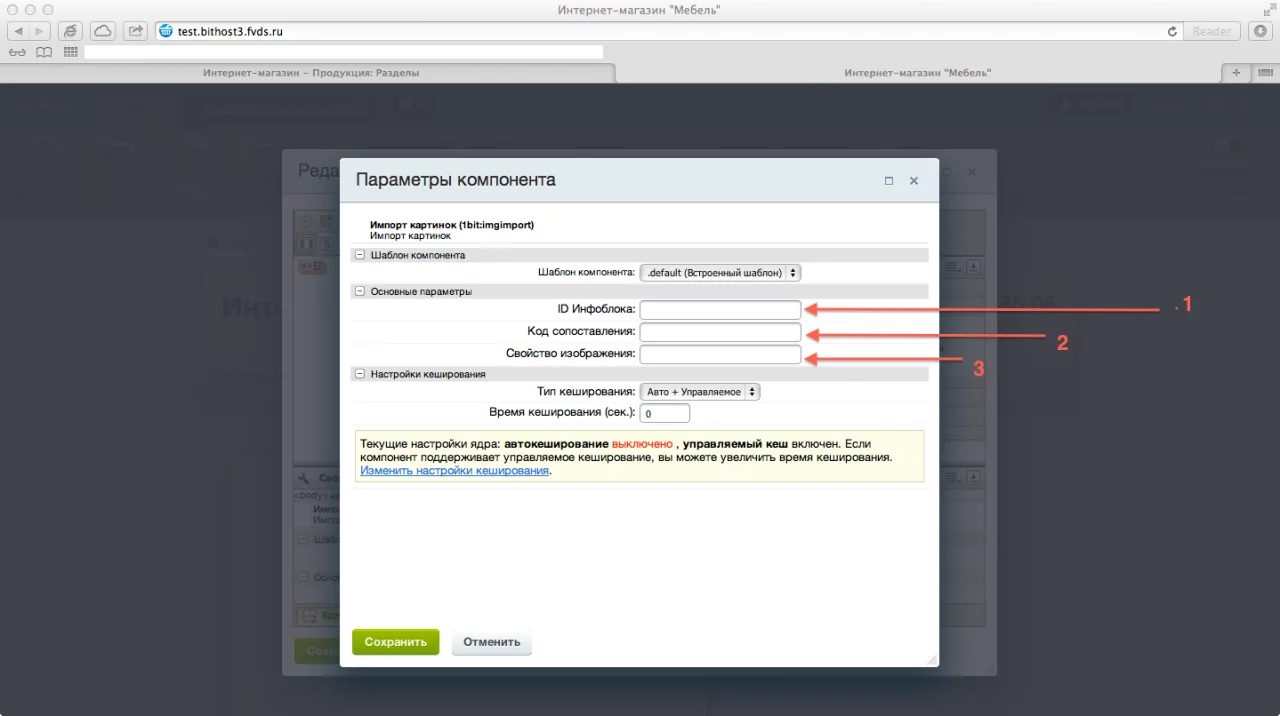This screenshot has width=1280, height=716.
Task: Show Downloads with the arrow icon
Action: coord(1260,31)
